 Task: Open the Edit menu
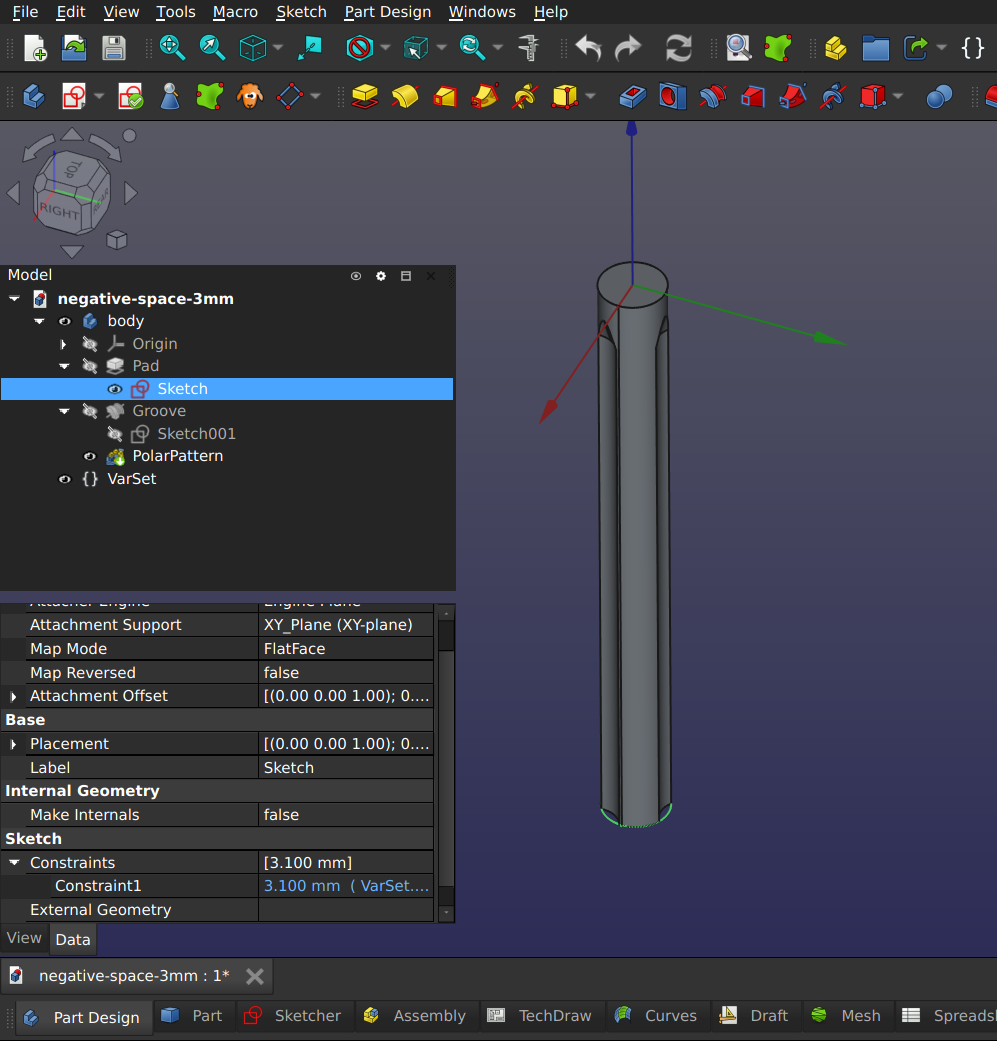point(70,12)
